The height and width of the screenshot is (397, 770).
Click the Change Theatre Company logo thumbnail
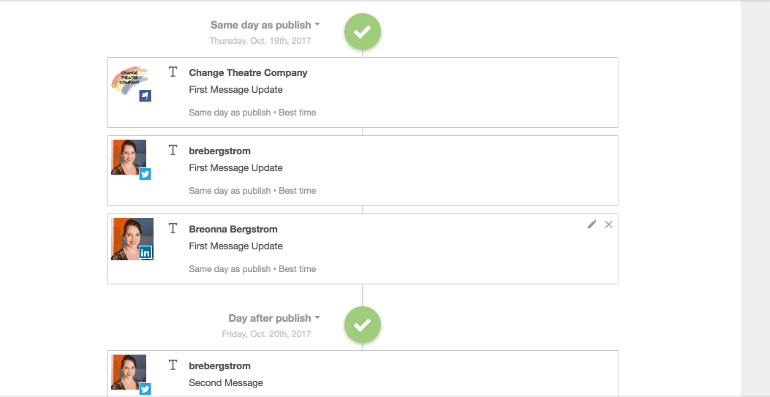click(130, 81)
